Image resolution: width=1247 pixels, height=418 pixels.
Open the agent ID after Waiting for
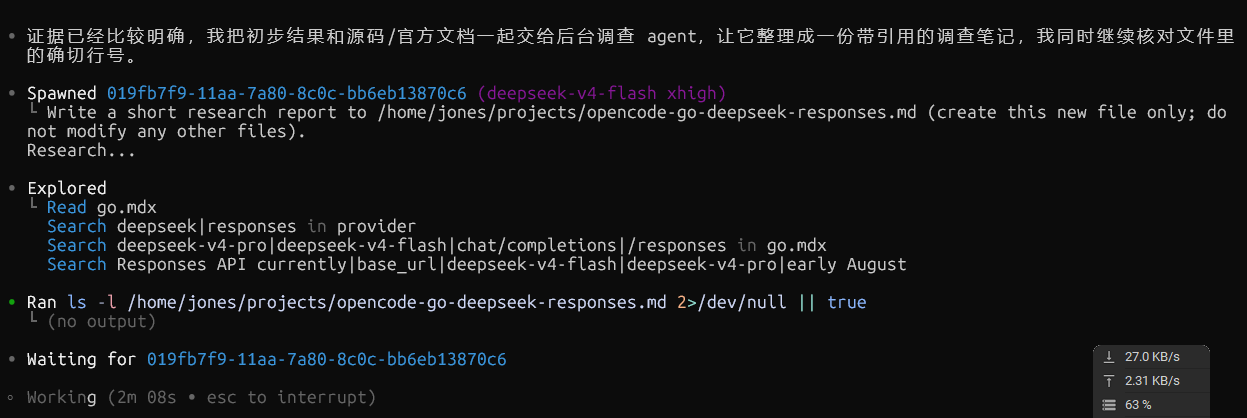pos(327,359)
